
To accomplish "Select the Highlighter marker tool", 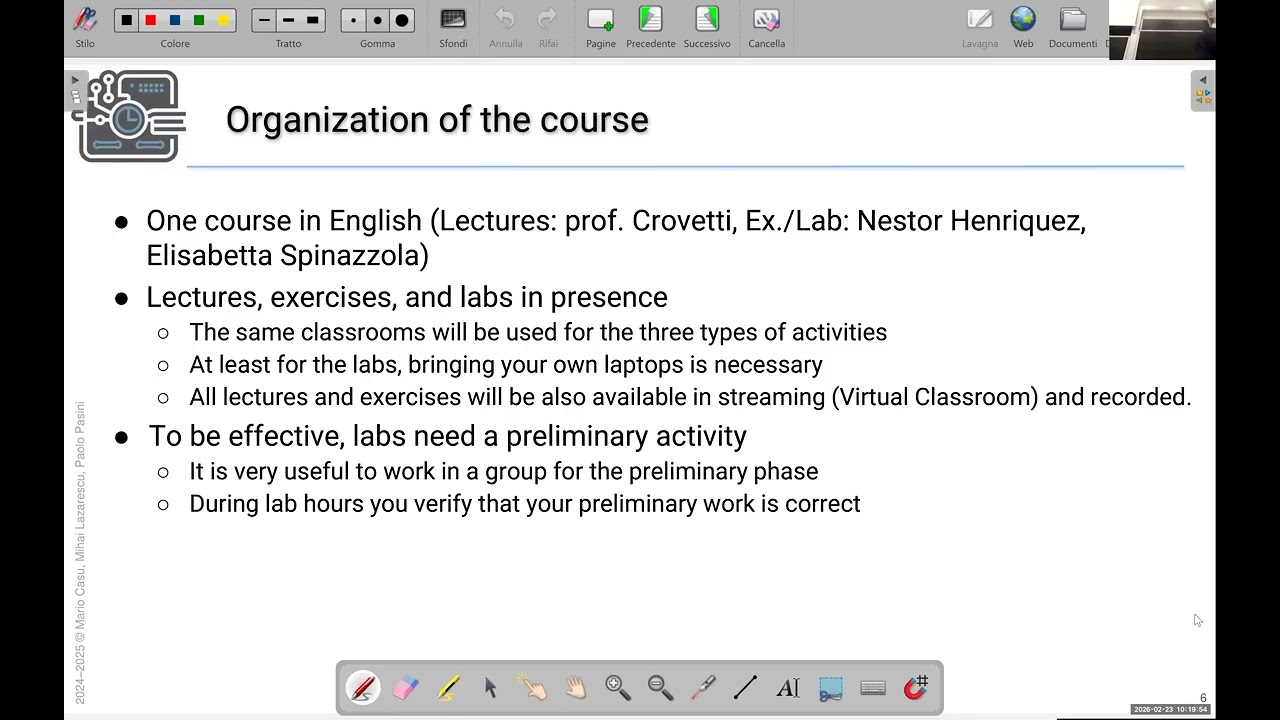I will [x=448, y=688].
